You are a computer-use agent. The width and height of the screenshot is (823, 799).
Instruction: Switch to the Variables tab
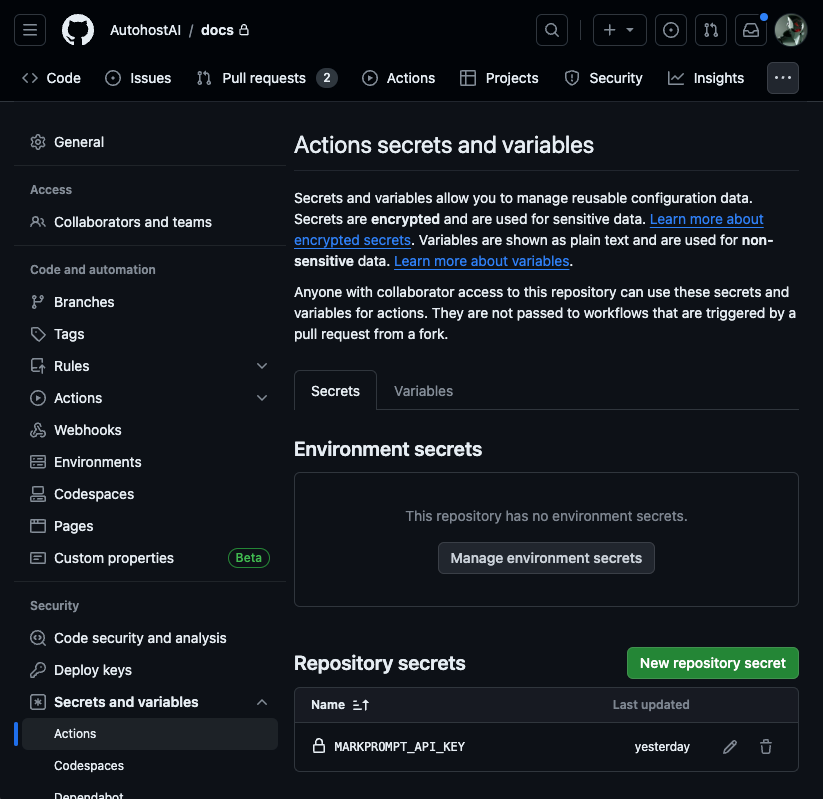[x=423, y=390]
